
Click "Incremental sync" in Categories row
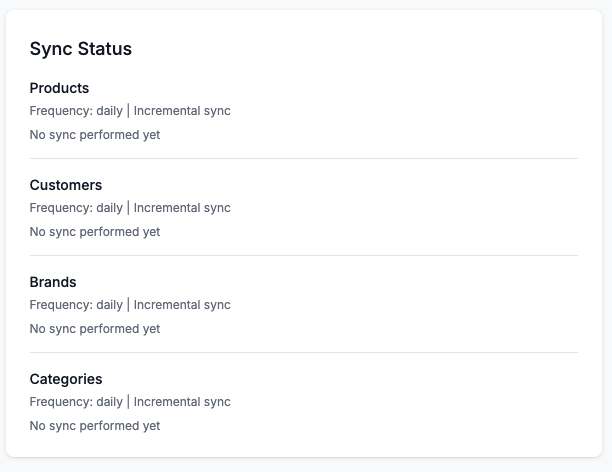tap(182, 402)
